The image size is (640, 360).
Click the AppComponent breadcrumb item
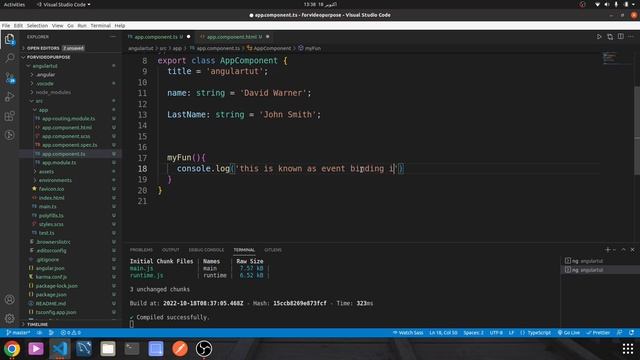click(269, 48)
